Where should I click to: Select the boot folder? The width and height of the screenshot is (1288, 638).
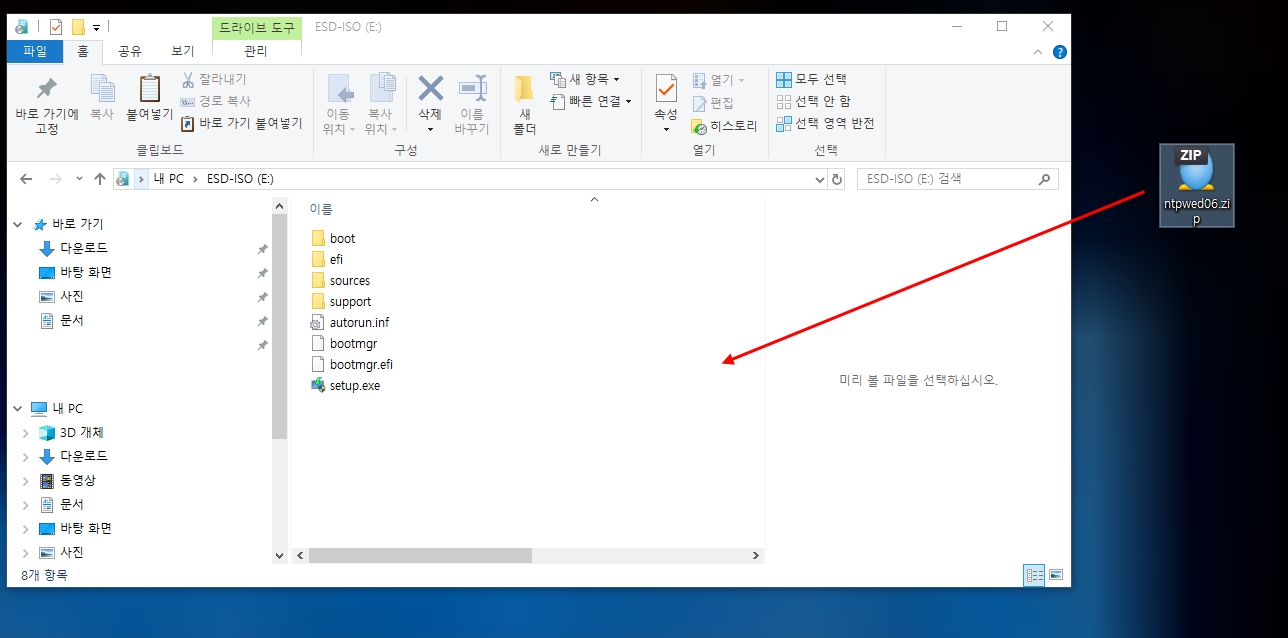coord(333,238)
